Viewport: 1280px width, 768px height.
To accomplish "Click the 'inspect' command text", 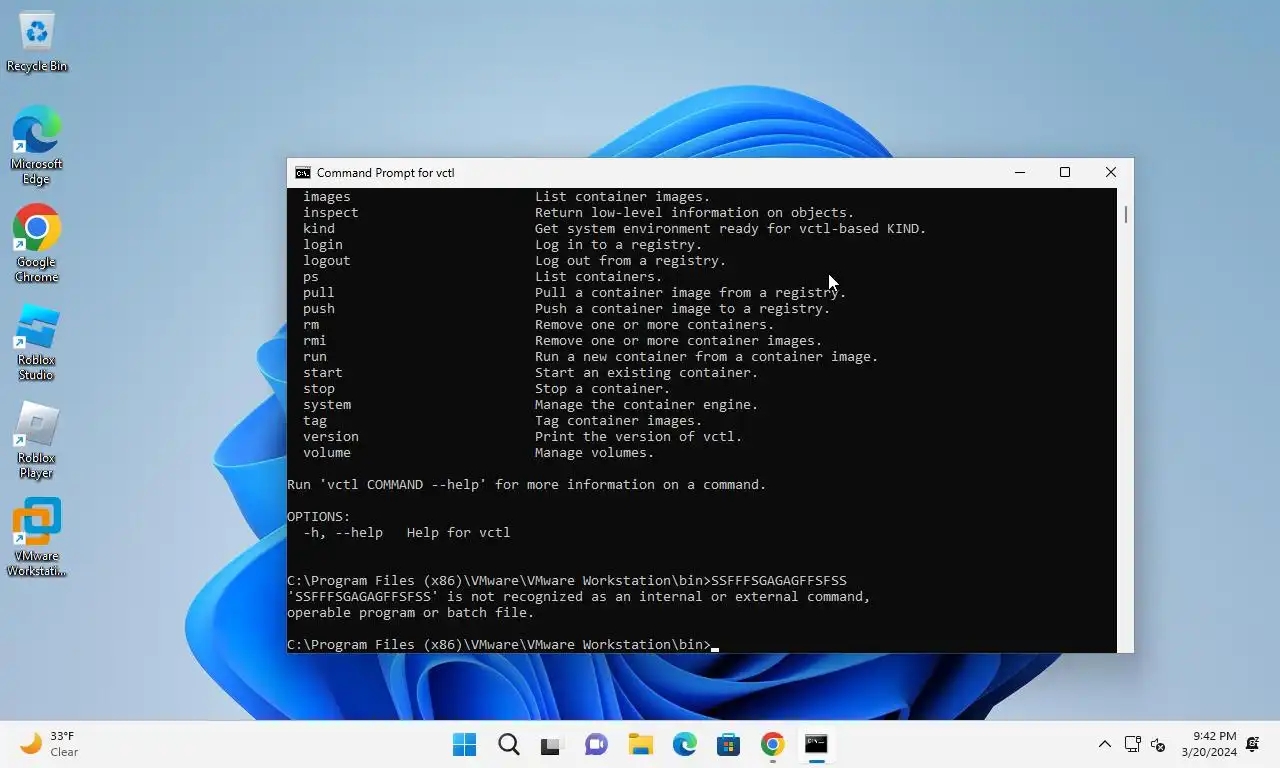I will (x=331, y=213).
